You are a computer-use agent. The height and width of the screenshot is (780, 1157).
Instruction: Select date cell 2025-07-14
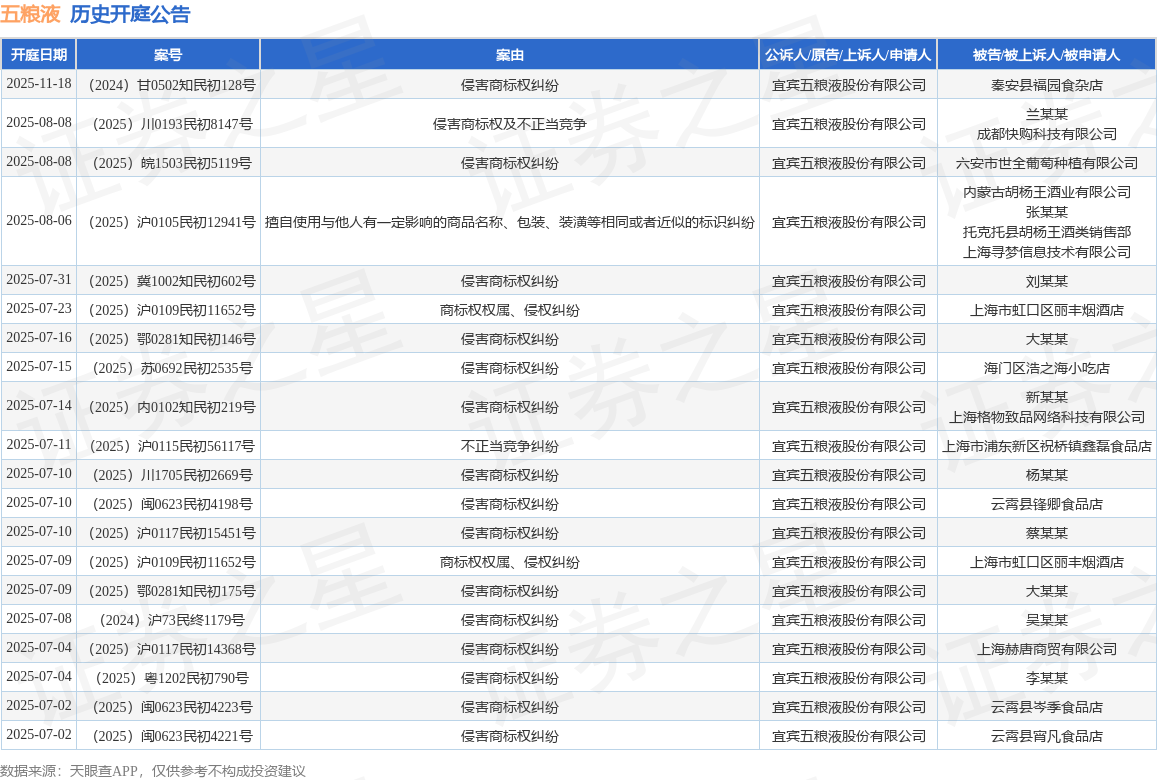point(39,406)
